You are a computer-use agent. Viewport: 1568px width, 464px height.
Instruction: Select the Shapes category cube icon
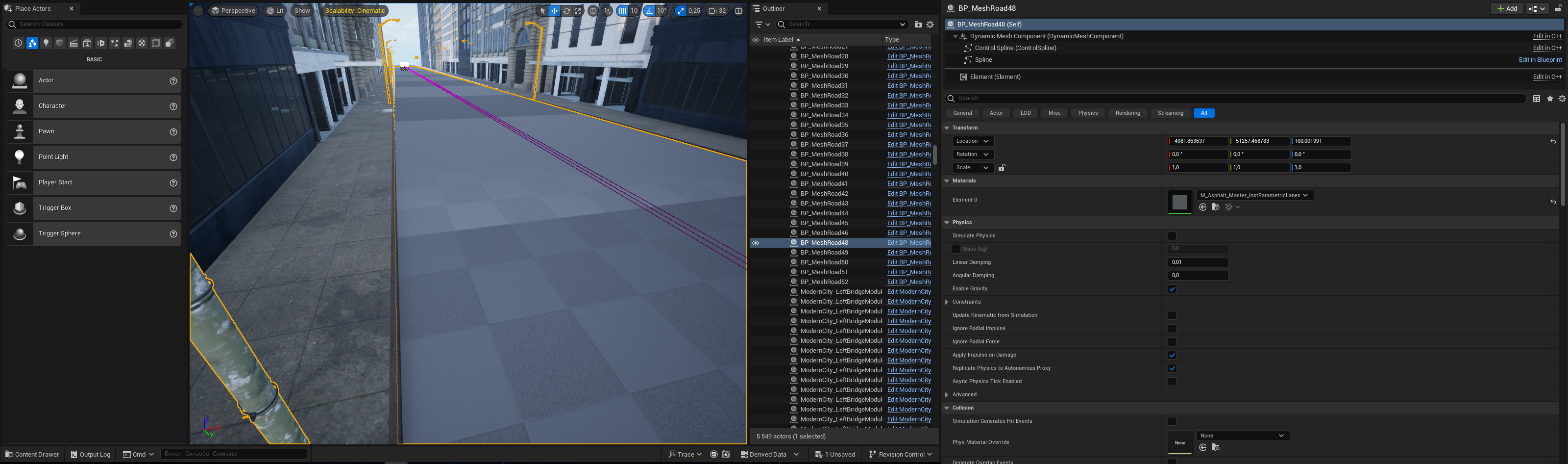[60, 43]
